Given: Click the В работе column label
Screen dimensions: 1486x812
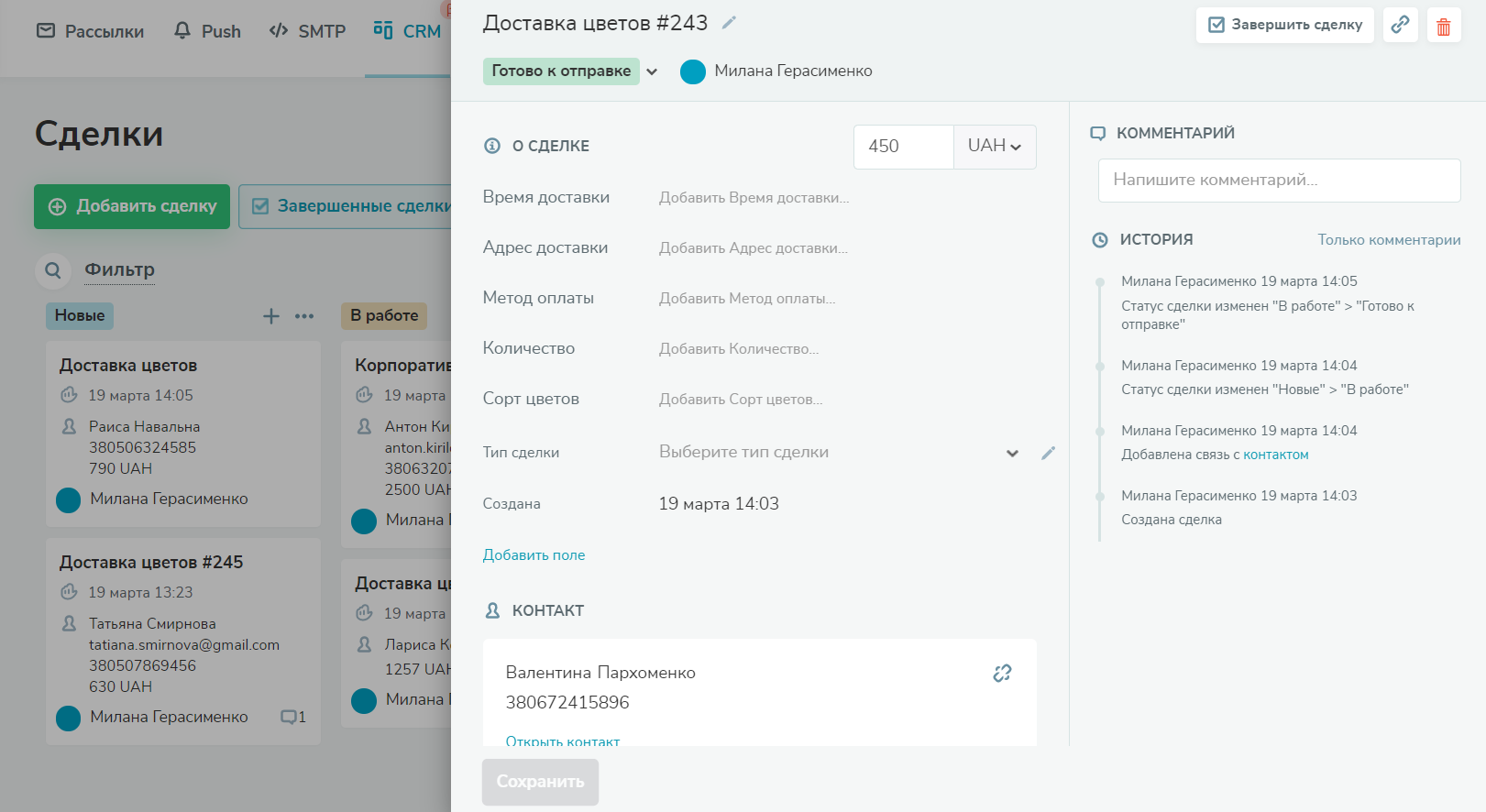Looking at the screenshot, I should [384, 316].
